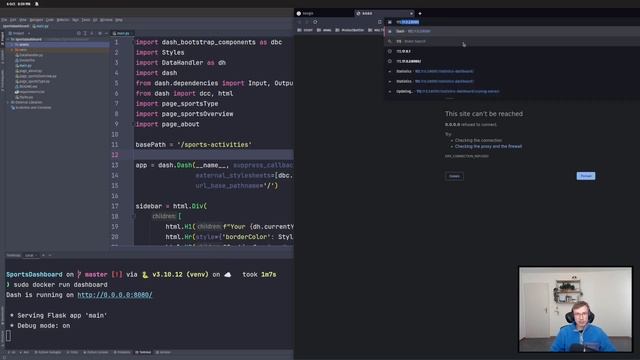Click 'Checking the proxy and the firewall' link
This screenshot has width=640, height=360.
tap(488, 146)
